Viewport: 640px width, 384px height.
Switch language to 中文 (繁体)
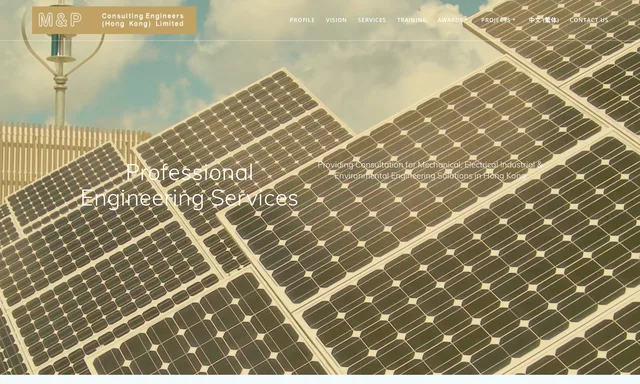544,20
